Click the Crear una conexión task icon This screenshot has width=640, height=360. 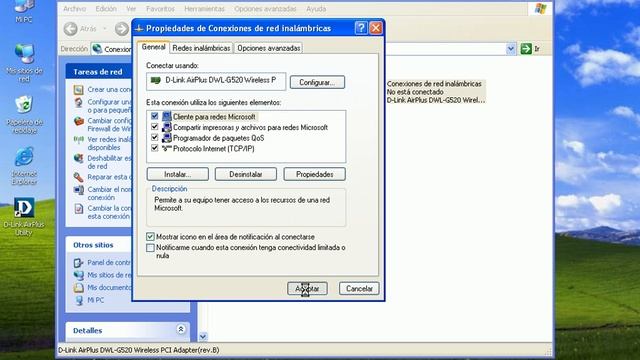(79, 89)
